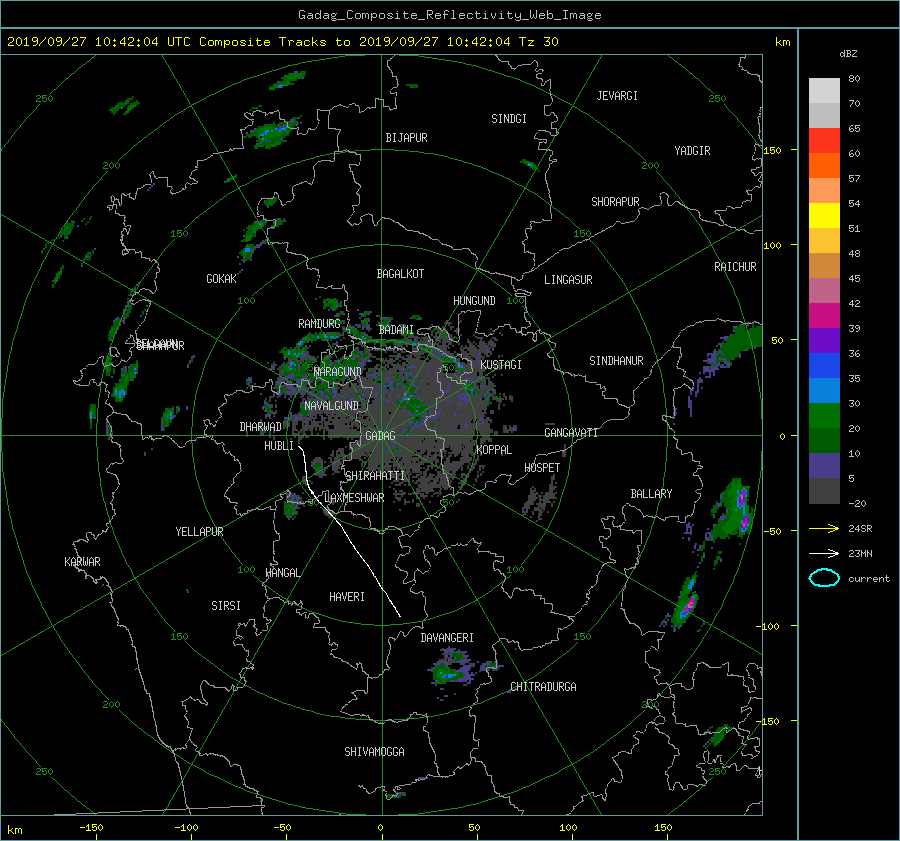Click the 150 tick on right km axis
The image size is (900, 841).
click(x=773, y=150)
